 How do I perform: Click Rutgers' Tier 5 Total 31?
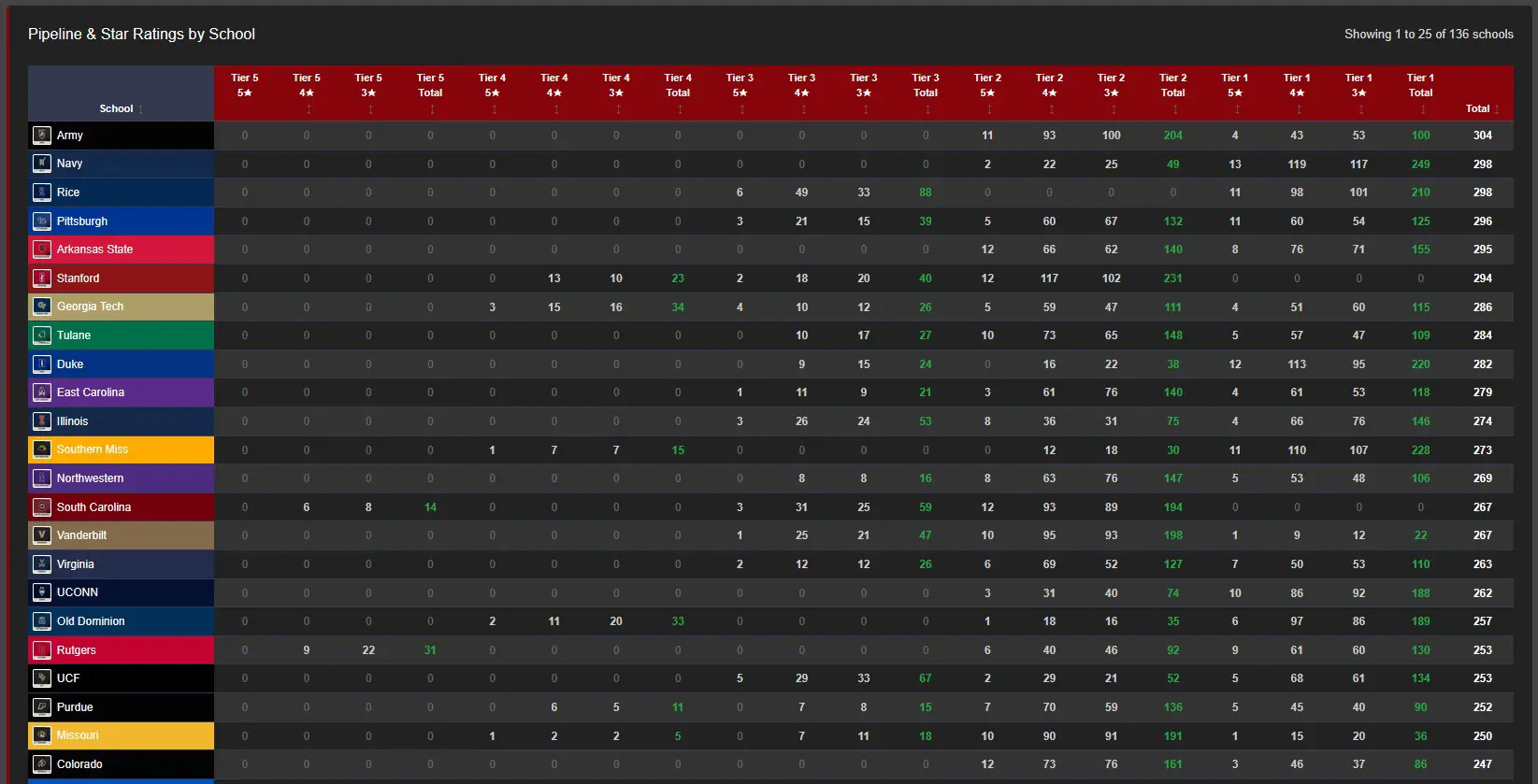point(430,650)
